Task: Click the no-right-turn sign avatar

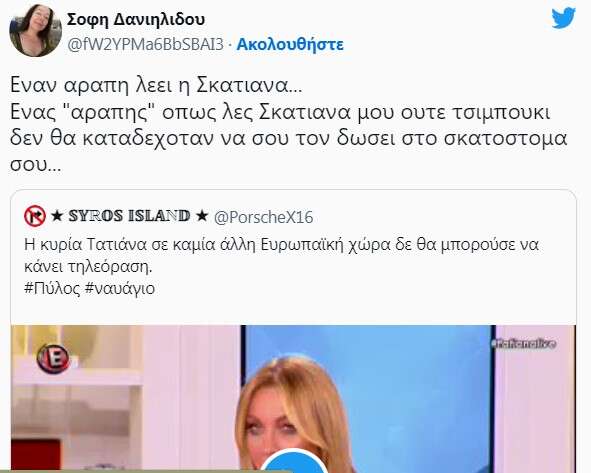Action: point(35,216)
